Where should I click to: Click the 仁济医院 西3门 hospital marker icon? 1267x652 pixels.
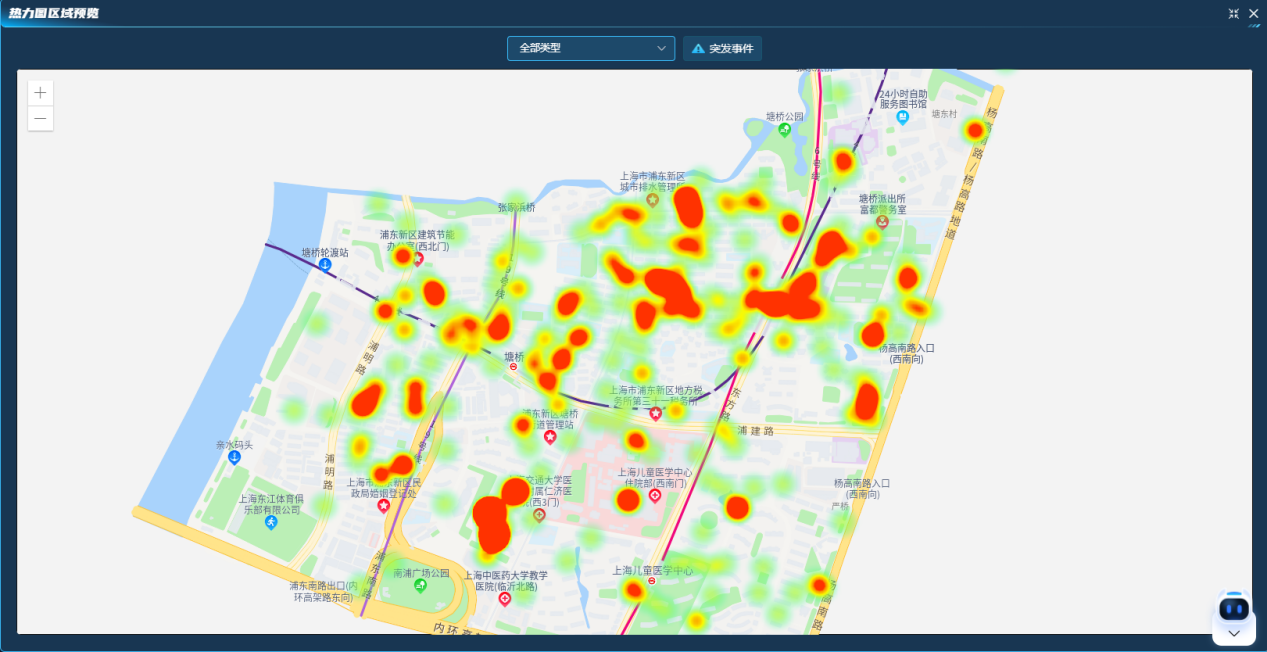[x=540, y=515]
